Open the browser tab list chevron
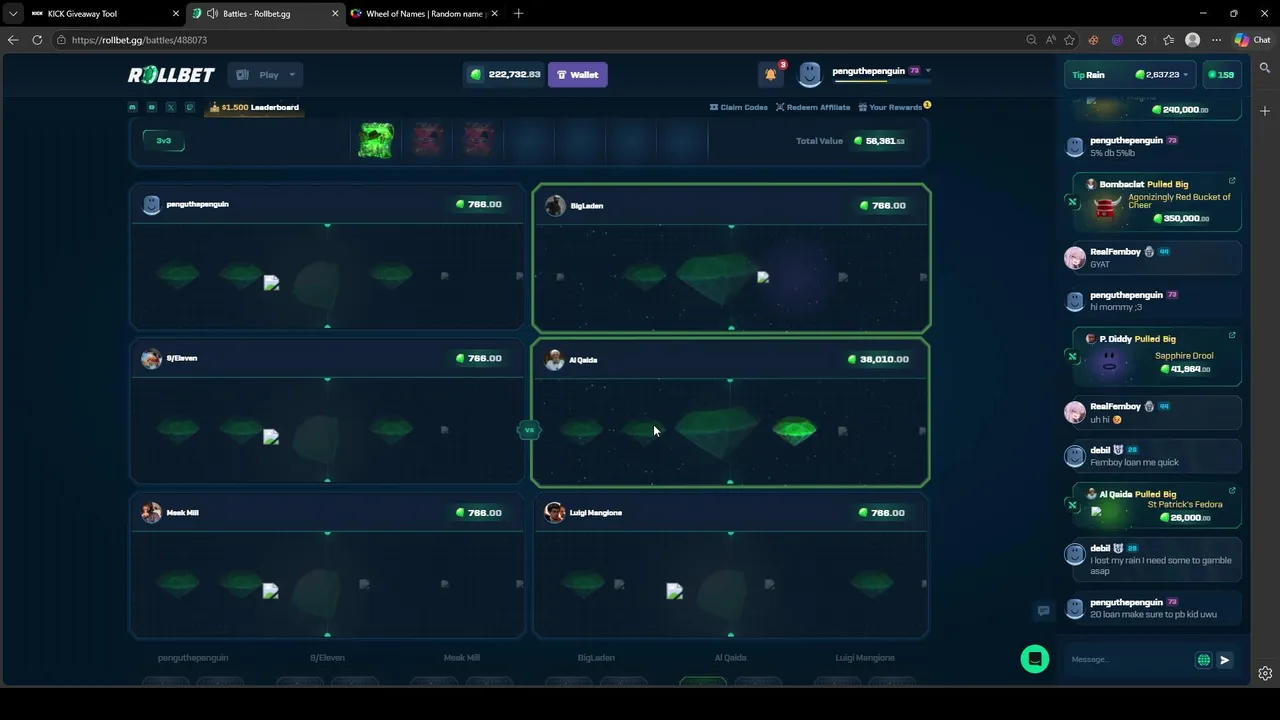 pos(12,14)
